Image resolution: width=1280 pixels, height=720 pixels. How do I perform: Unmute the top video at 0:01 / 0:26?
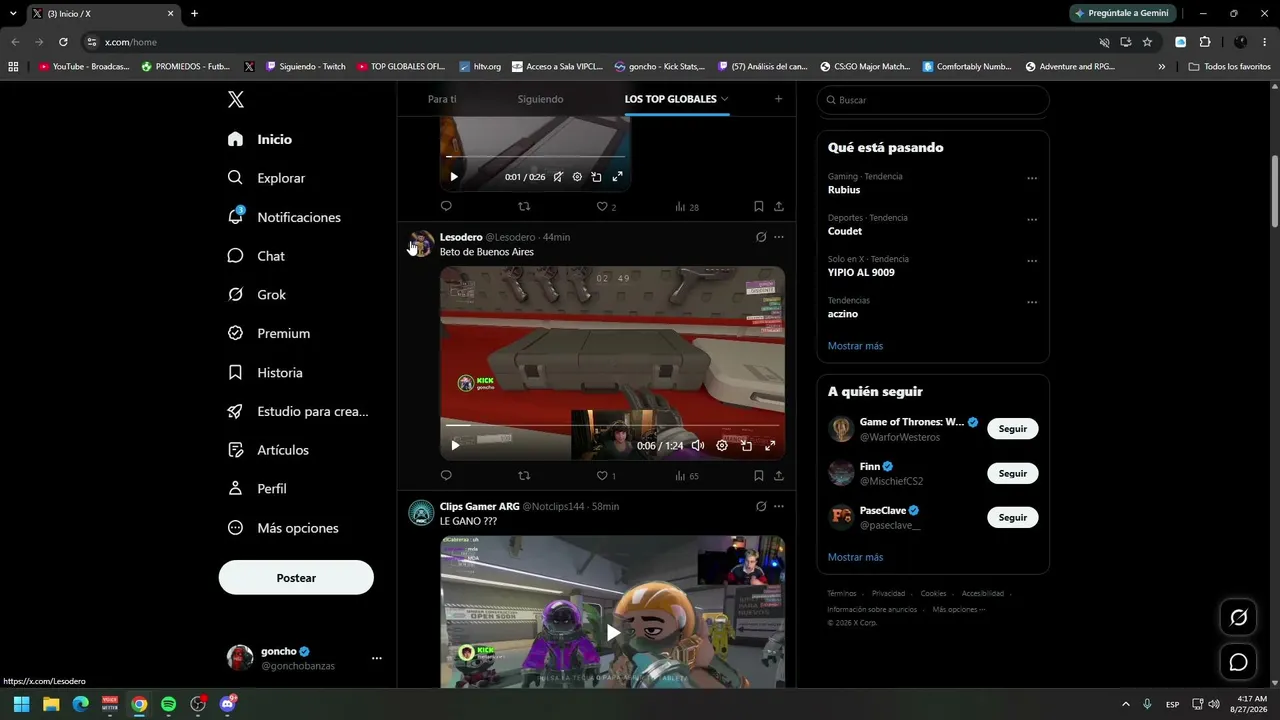click(x=558, y=177)
